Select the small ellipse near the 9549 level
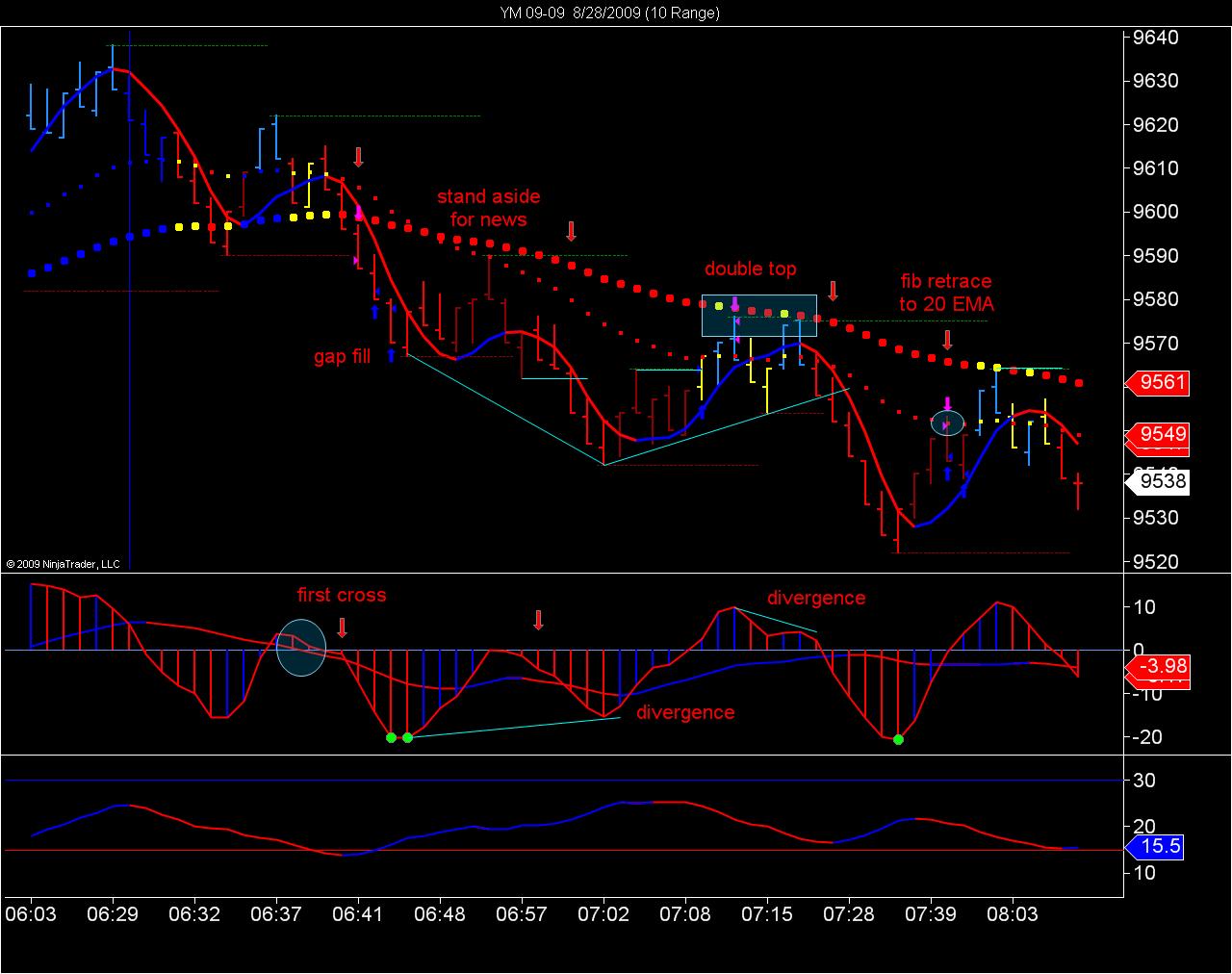The width and height of the screenshot is (1232, 974). (x=947, y=423)
